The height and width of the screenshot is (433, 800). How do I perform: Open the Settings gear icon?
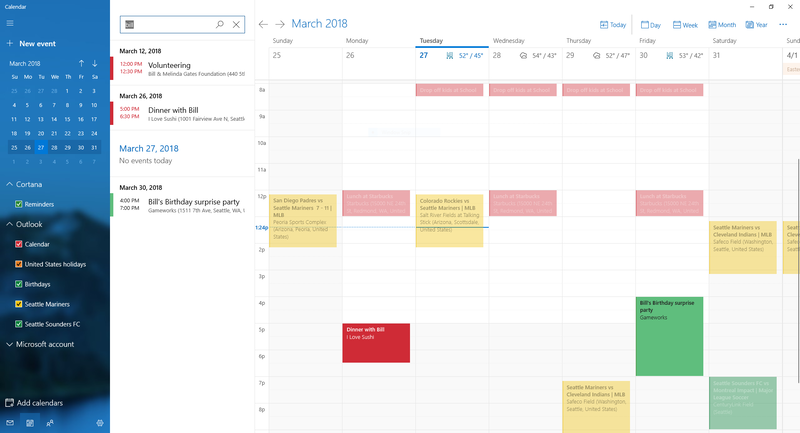click(100, 423)
